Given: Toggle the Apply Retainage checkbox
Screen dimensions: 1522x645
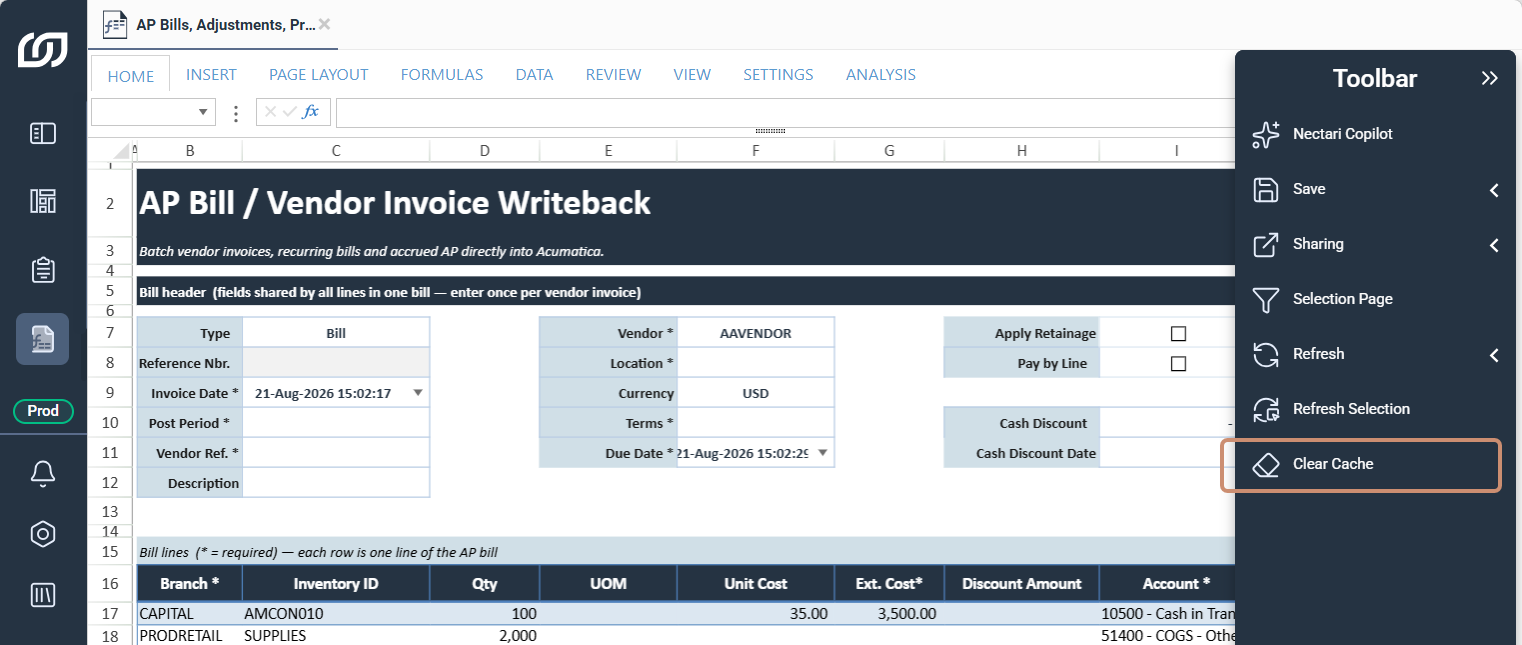Looking at the screenshot, I should tap(1178, 334).
